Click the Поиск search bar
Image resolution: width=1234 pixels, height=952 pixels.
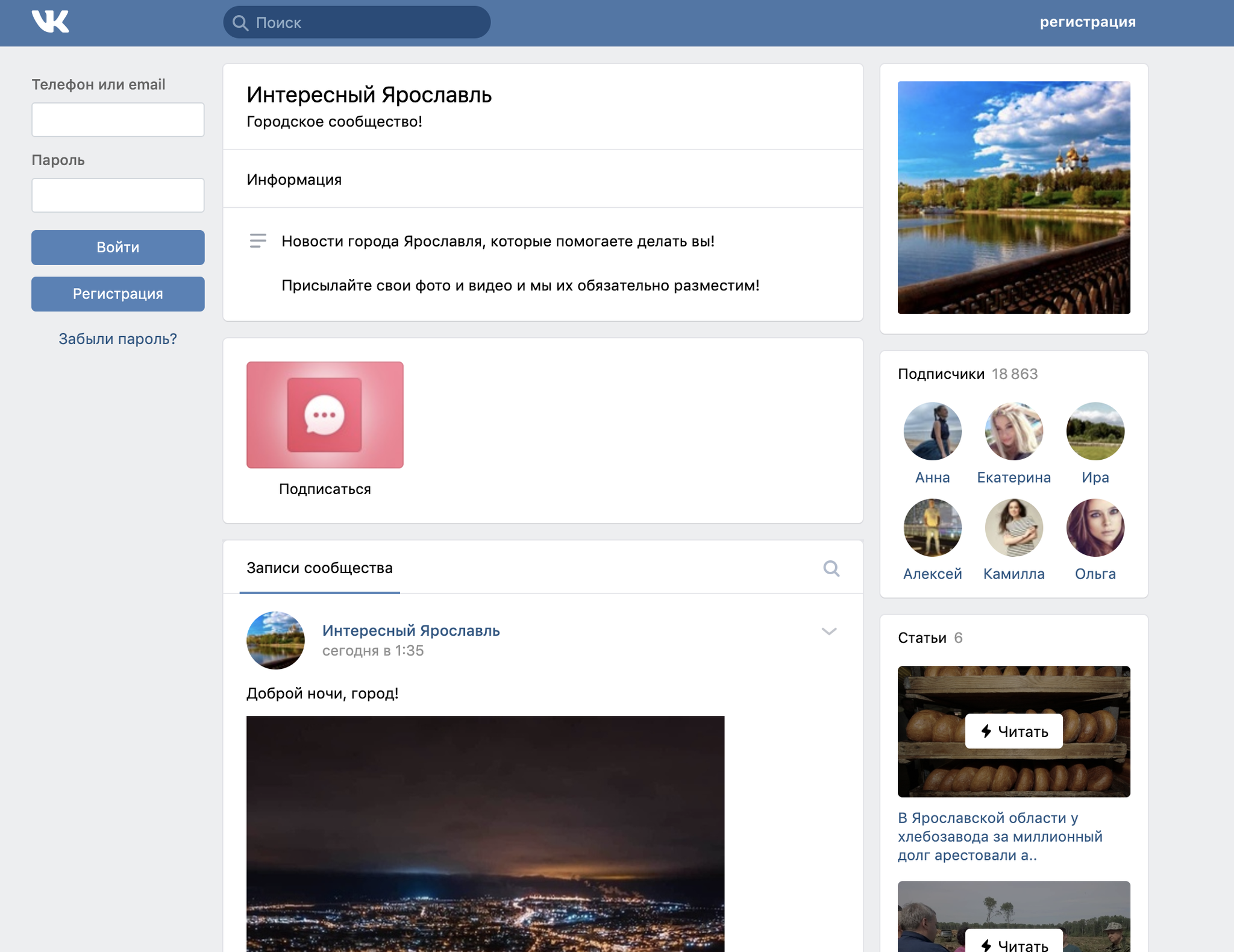(357, 23)
